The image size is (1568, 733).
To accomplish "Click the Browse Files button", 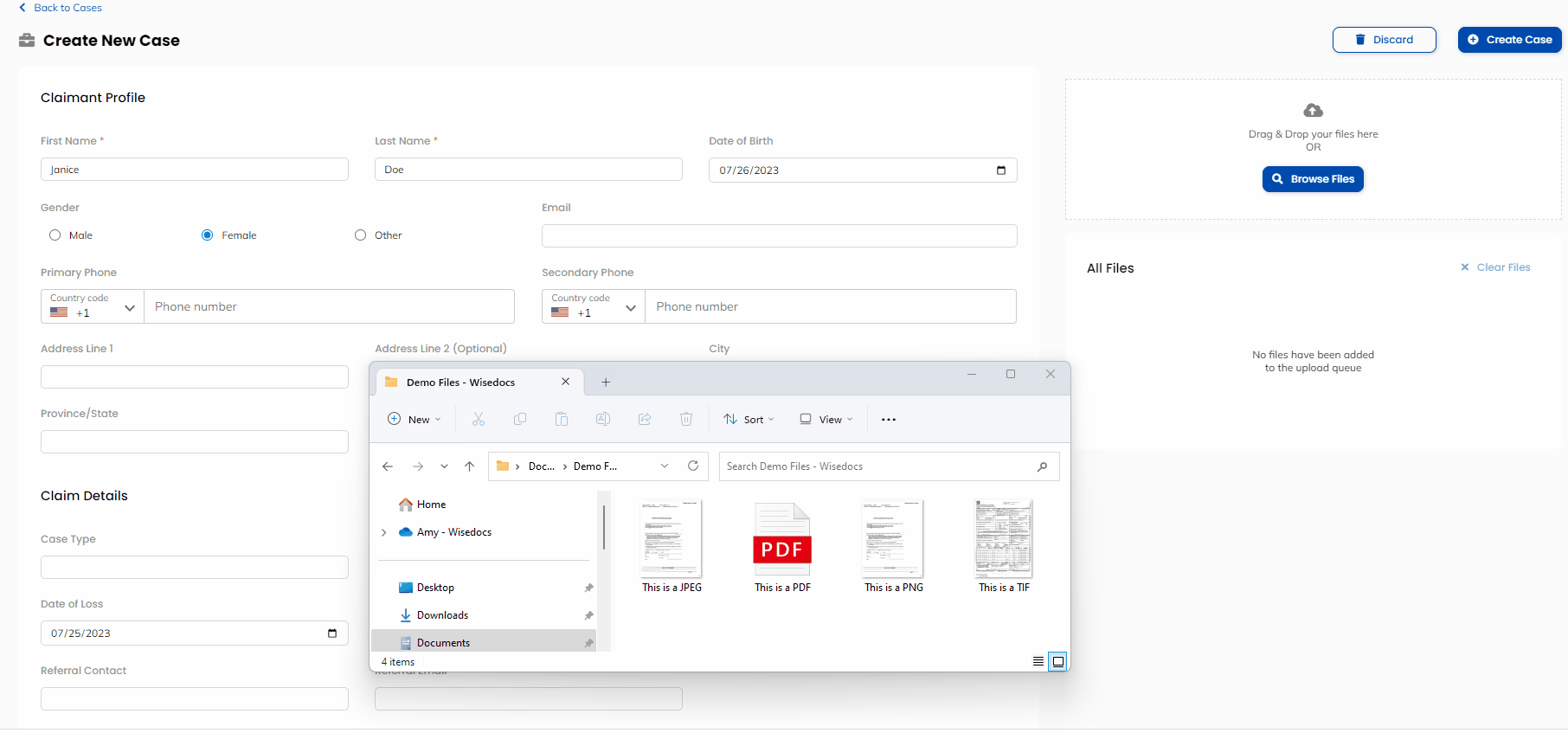I will tap(1313, 179).
